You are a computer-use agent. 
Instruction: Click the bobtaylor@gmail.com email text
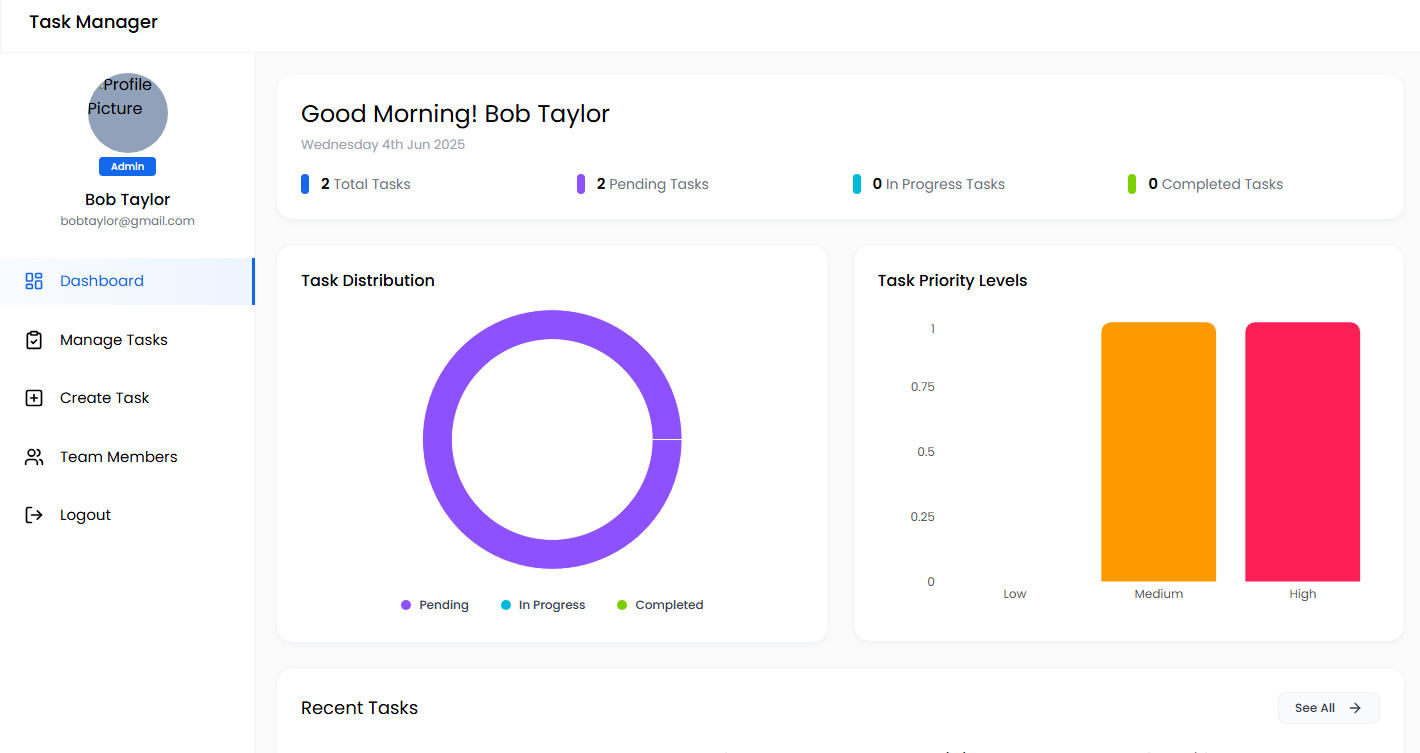point(127,221)
